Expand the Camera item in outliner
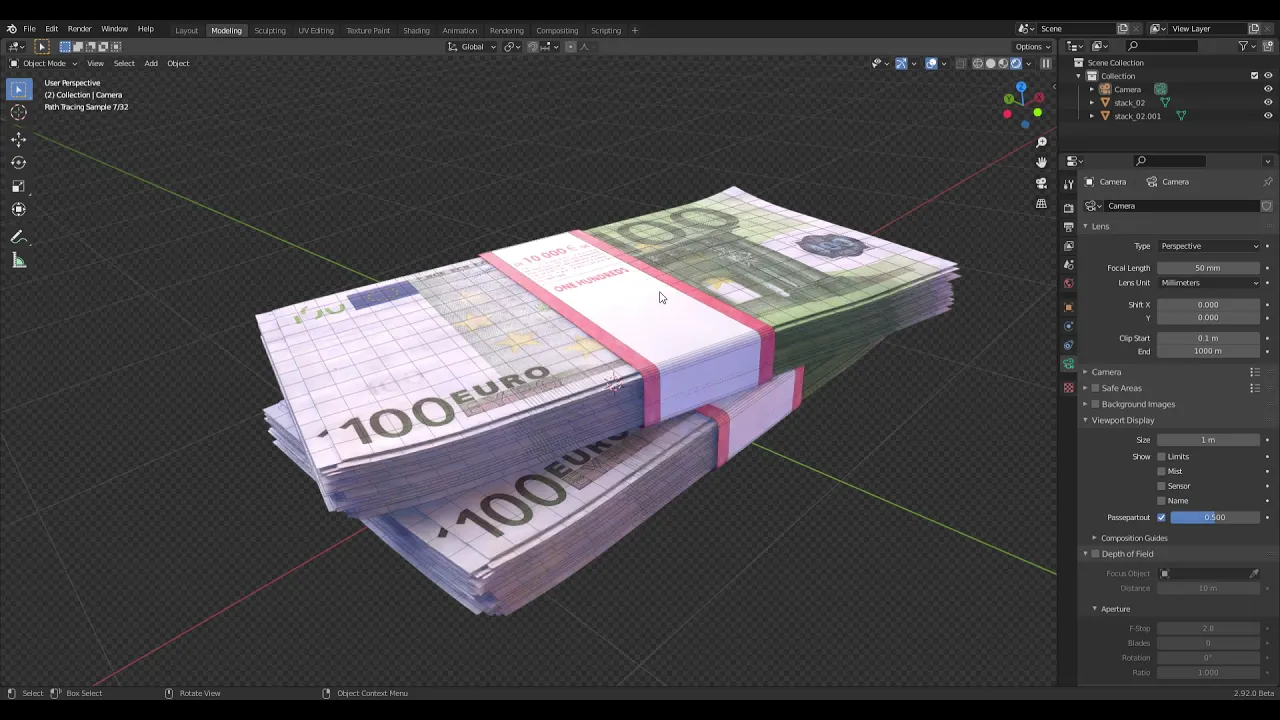The height and width of the screenshot is (720, 1280). coord(1092,89)
